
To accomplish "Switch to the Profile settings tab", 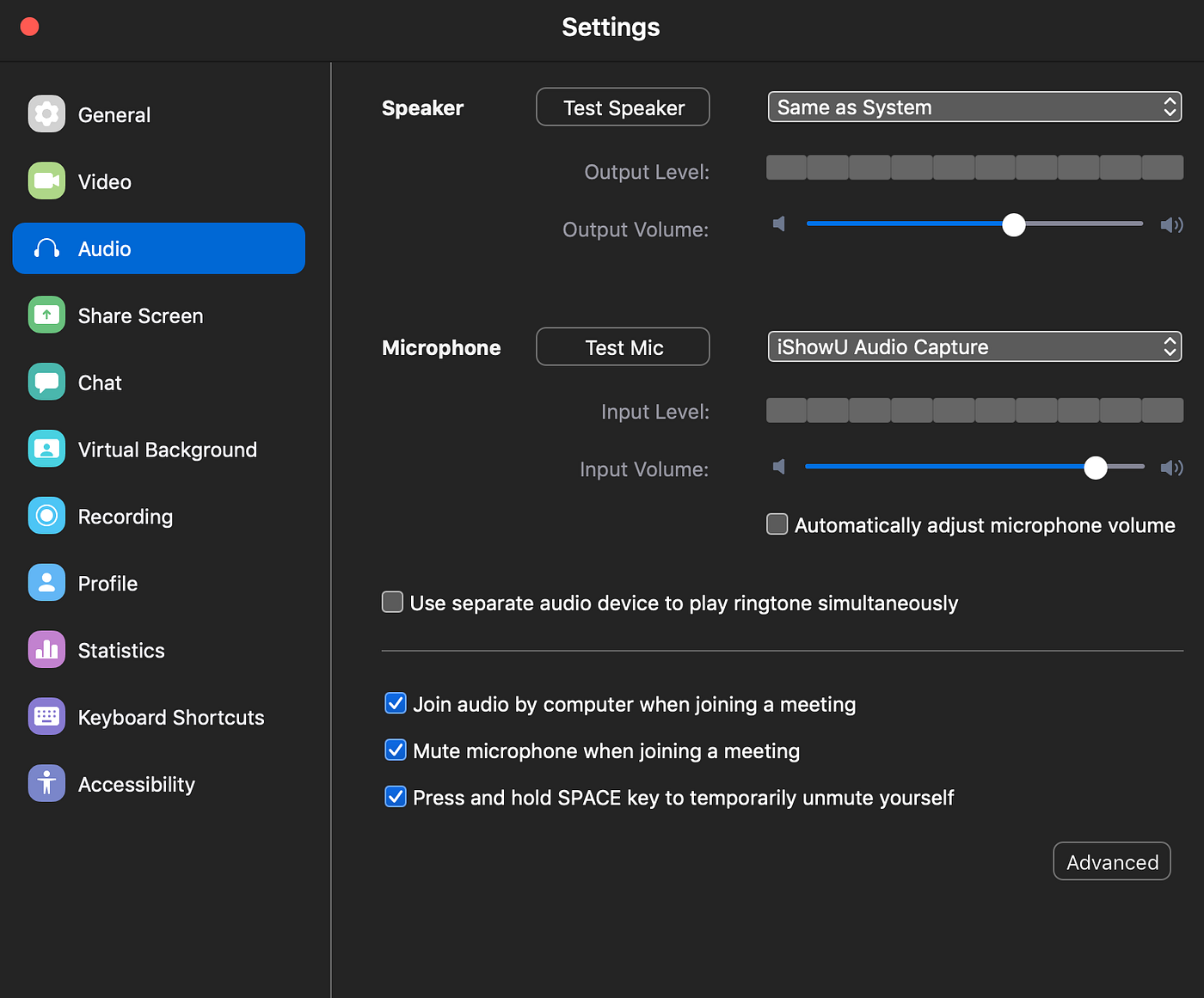I will [107, 584].
